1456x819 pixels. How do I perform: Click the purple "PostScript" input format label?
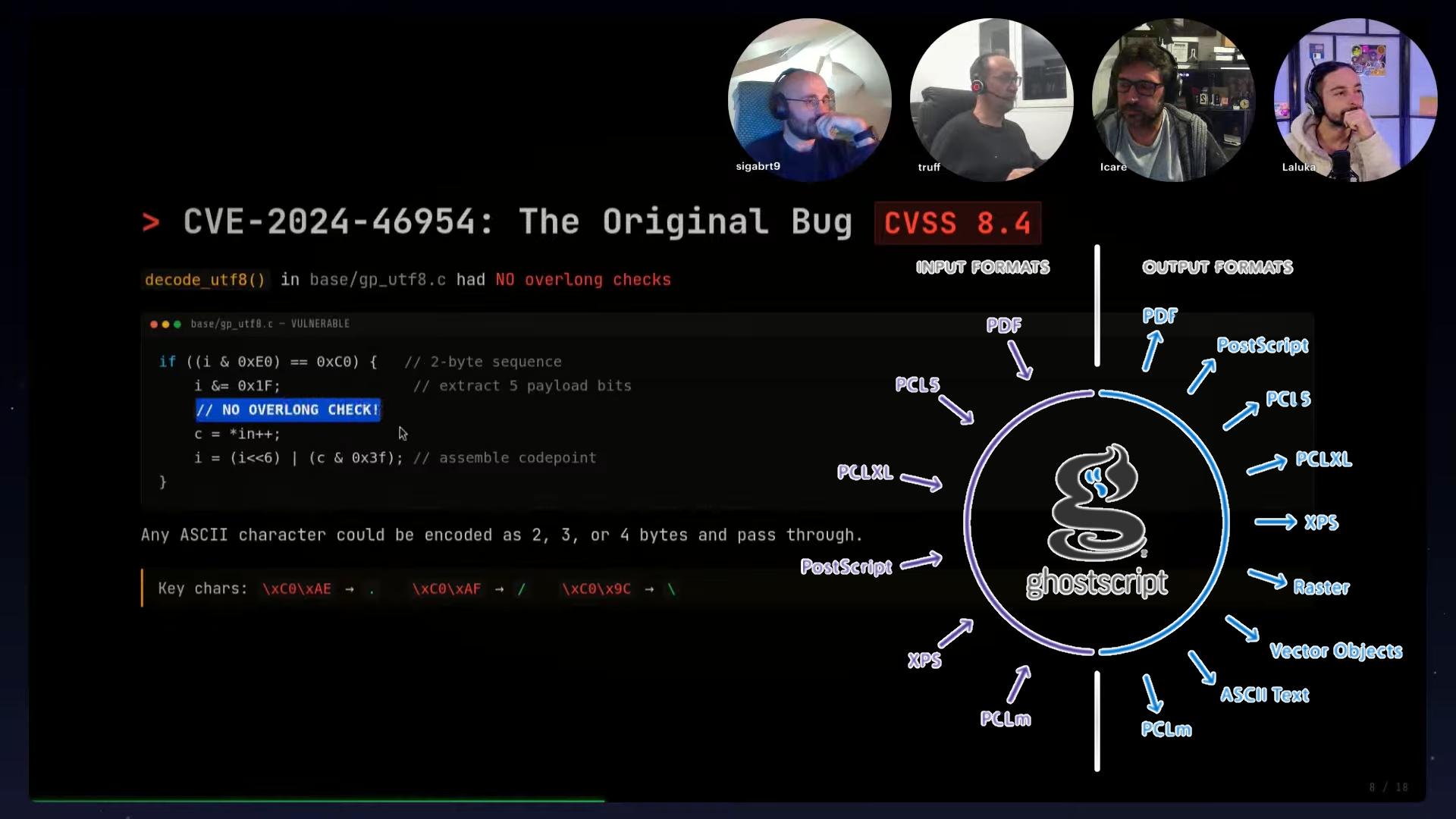point(846,566)
